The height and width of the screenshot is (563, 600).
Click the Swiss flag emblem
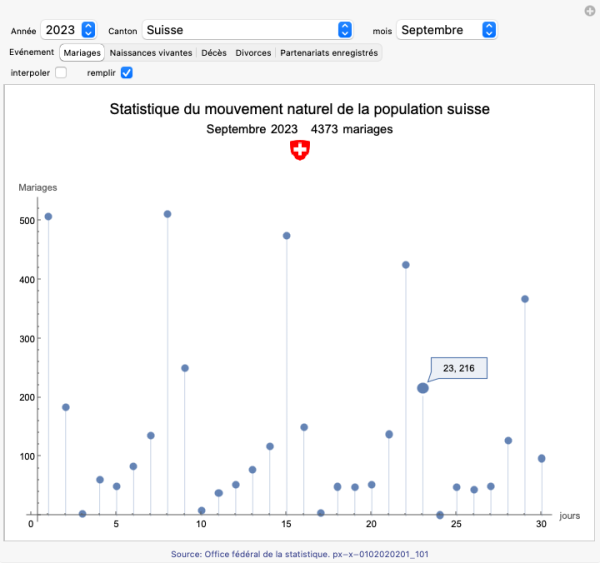(x=300, y=150)
